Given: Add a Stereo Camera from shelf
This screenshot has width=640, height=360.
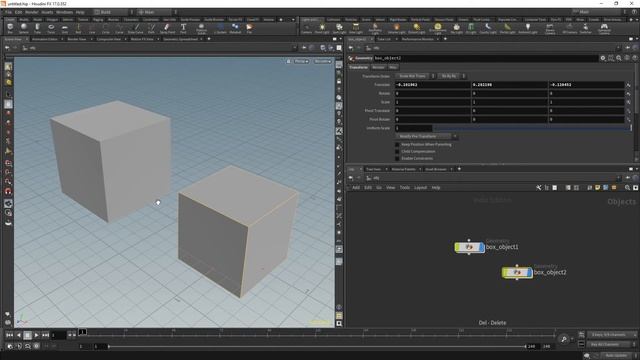Looking at the screenshot, I should point(550,28).
